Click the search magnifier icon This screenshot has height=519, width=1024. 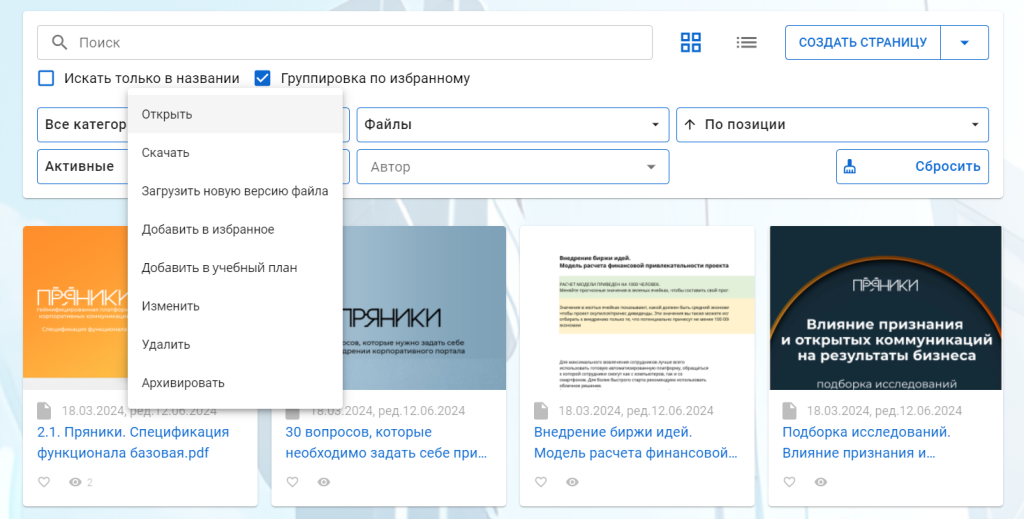[x=59, y=42]
